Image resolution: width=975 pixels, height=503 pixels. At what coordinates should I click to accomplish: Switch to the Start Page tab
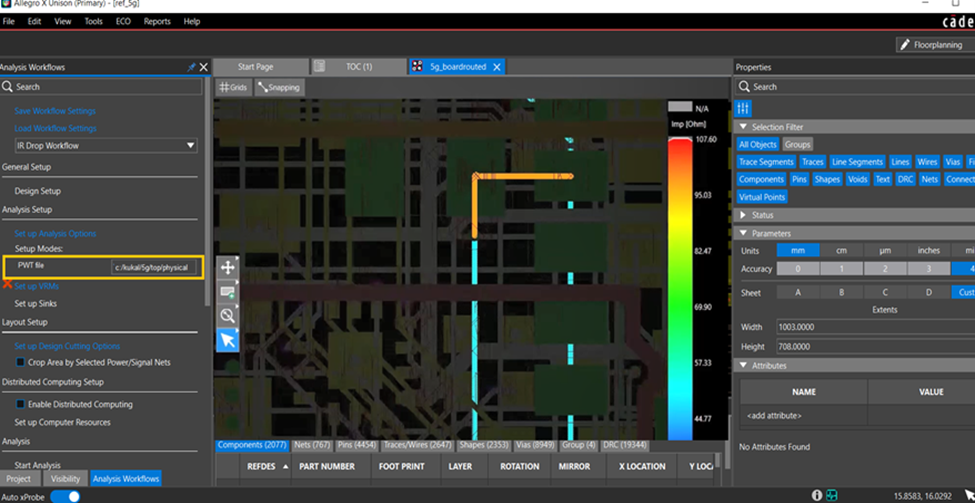[x=261, y=67]
